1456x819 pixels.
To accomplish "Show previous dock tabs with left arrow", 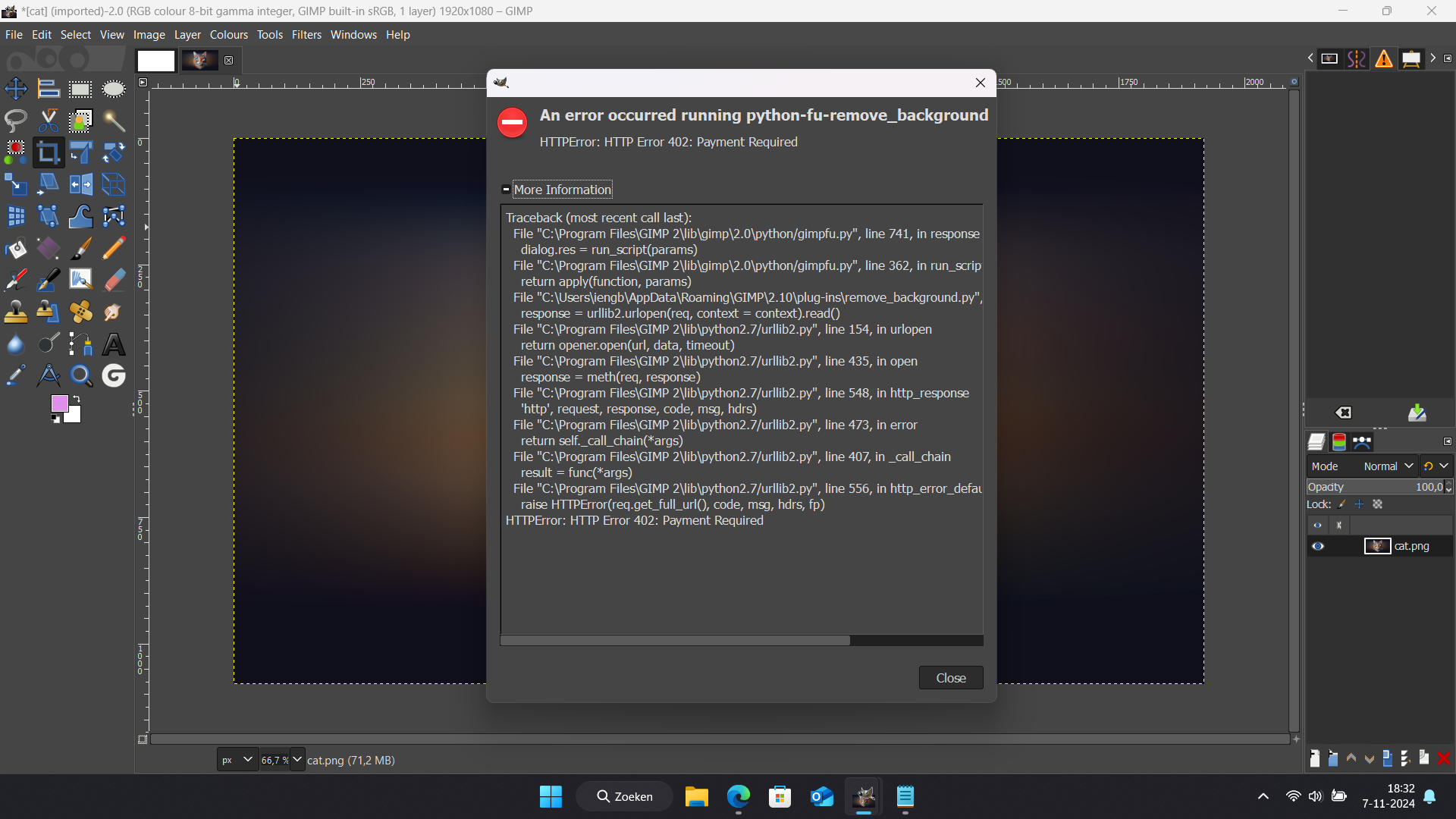I will coord(1310,58).
